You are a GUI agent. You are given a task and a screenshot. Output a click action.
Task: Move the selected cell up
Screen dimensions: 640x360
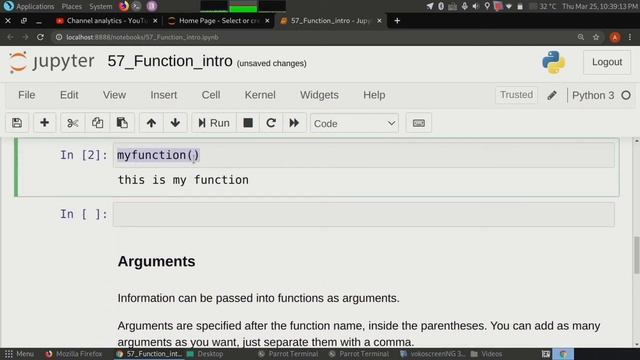(151, 123)
